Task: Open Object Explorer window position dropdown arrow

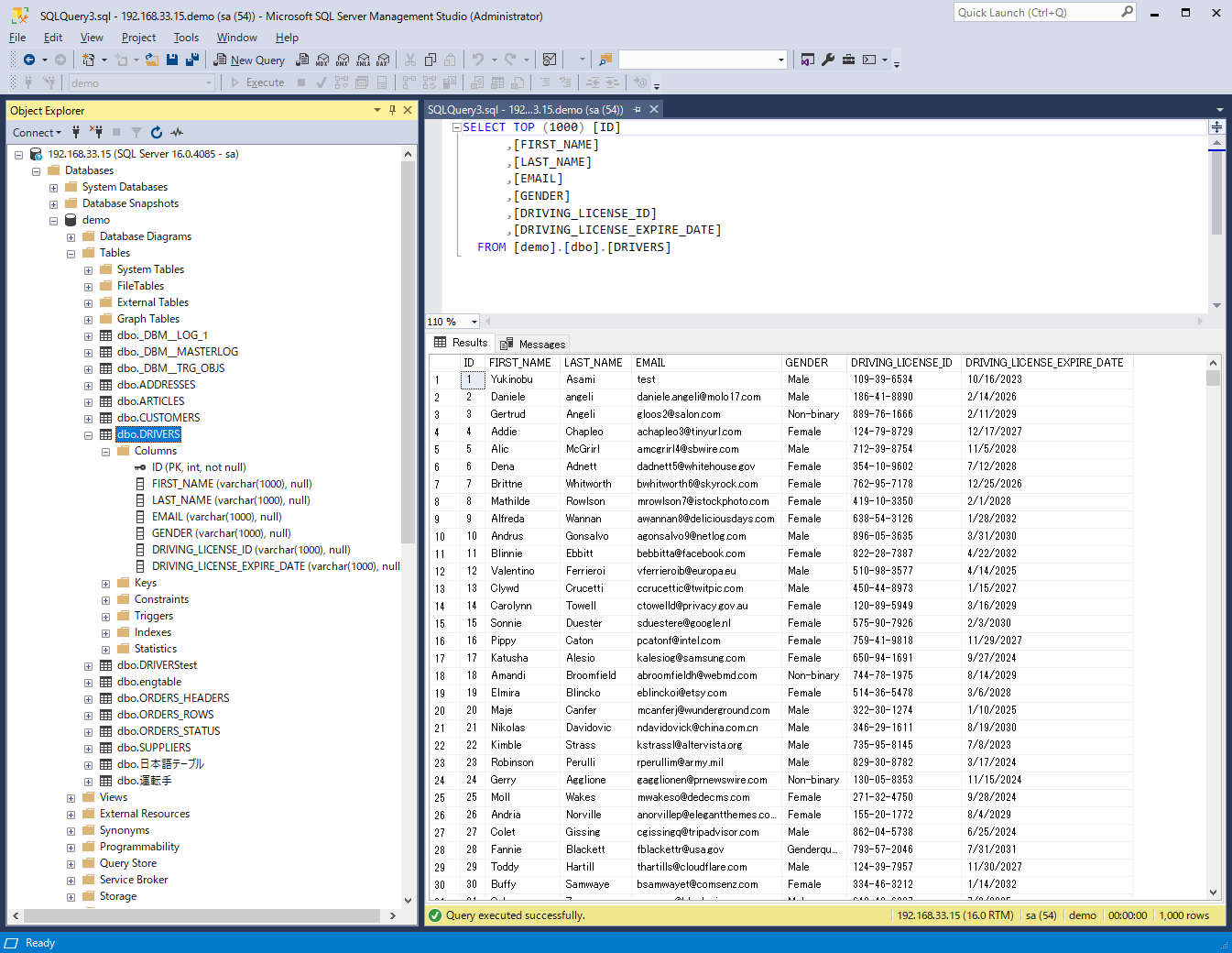Action: click(377, 110)
